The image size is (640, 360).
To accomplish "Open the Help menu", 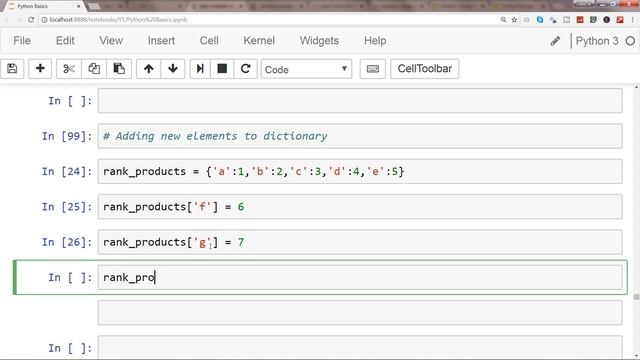I will (x=375, y=41).
